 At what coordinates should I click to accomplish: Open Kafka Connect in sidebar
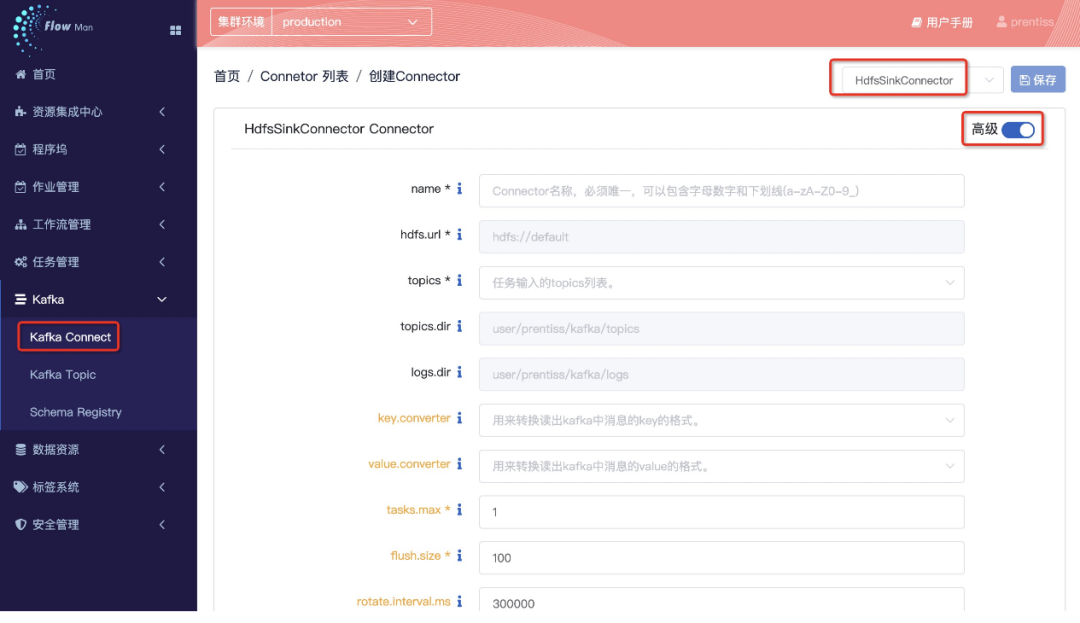(x=70, y=337)
